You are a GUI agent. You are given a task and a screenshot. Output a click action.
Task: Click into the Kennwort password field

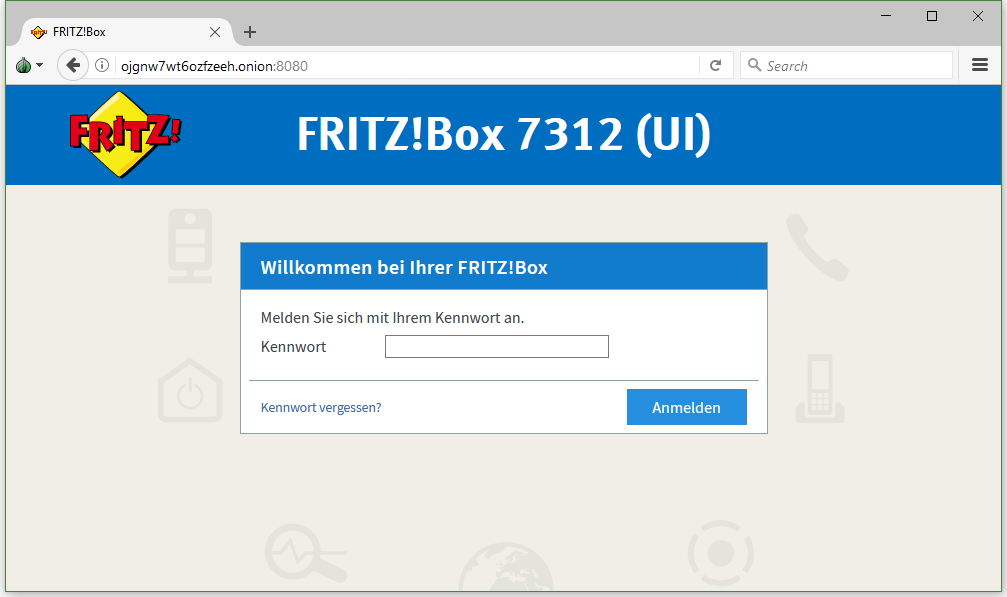pos(496,347)
